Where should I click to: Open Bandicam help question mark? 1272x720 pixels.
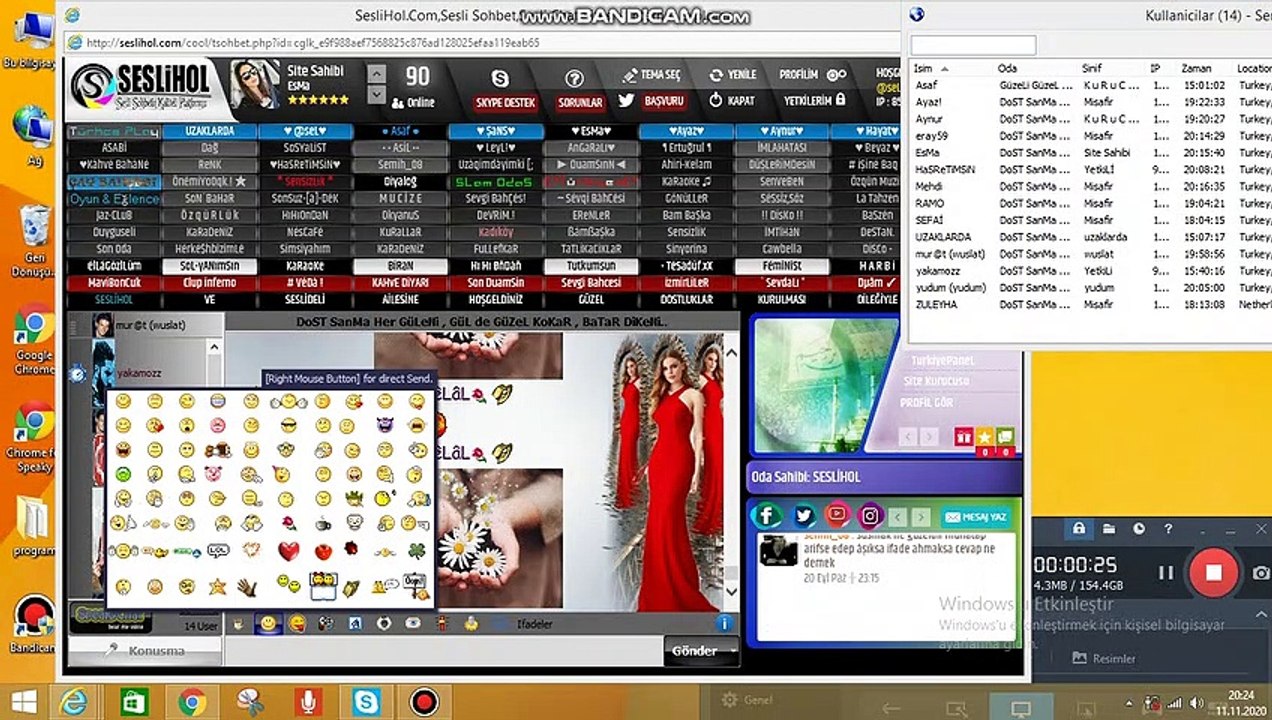[1168, 529]
